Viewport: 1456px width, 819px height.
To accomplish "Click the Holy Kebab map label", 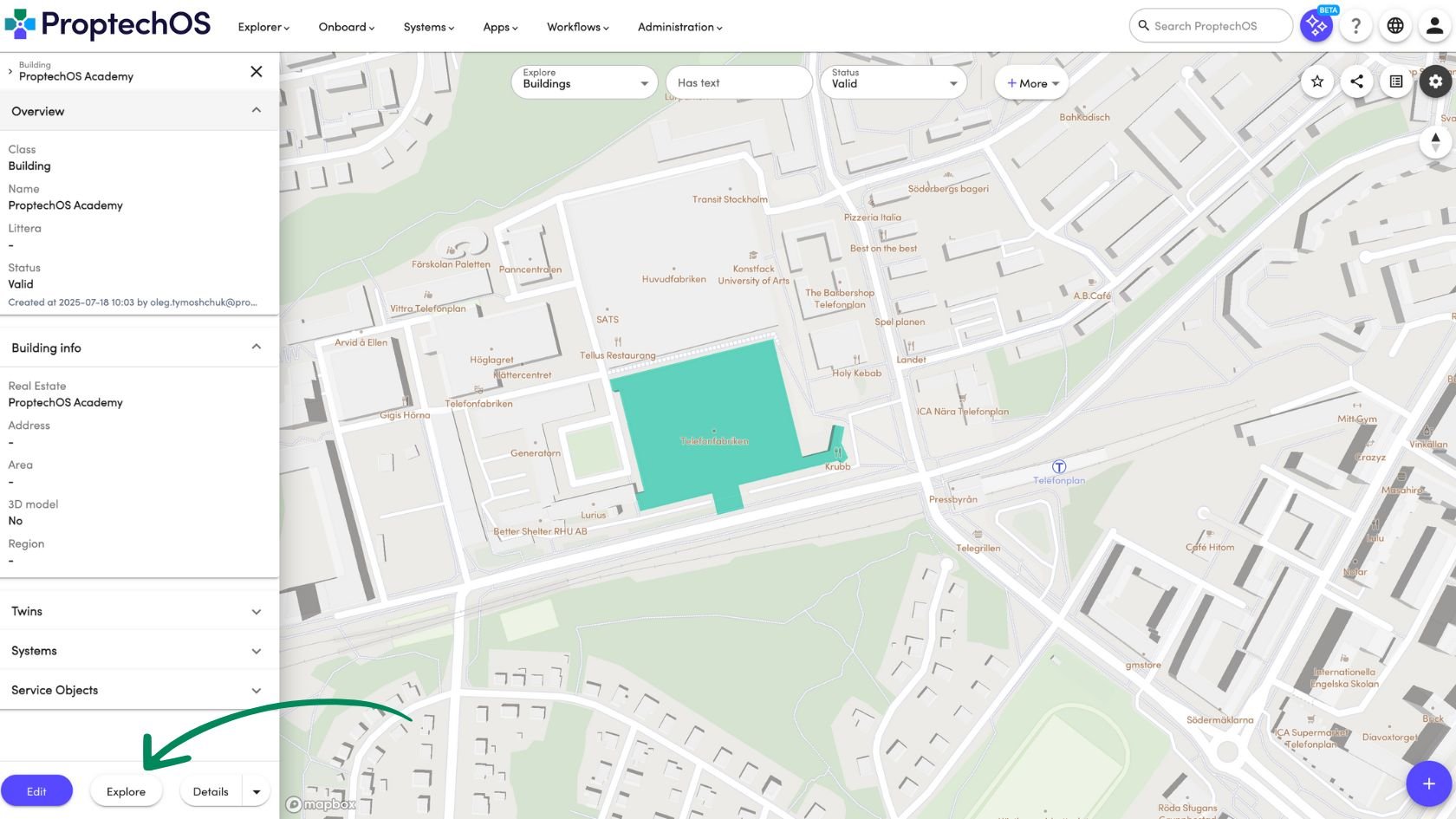I will click(856, 374).
